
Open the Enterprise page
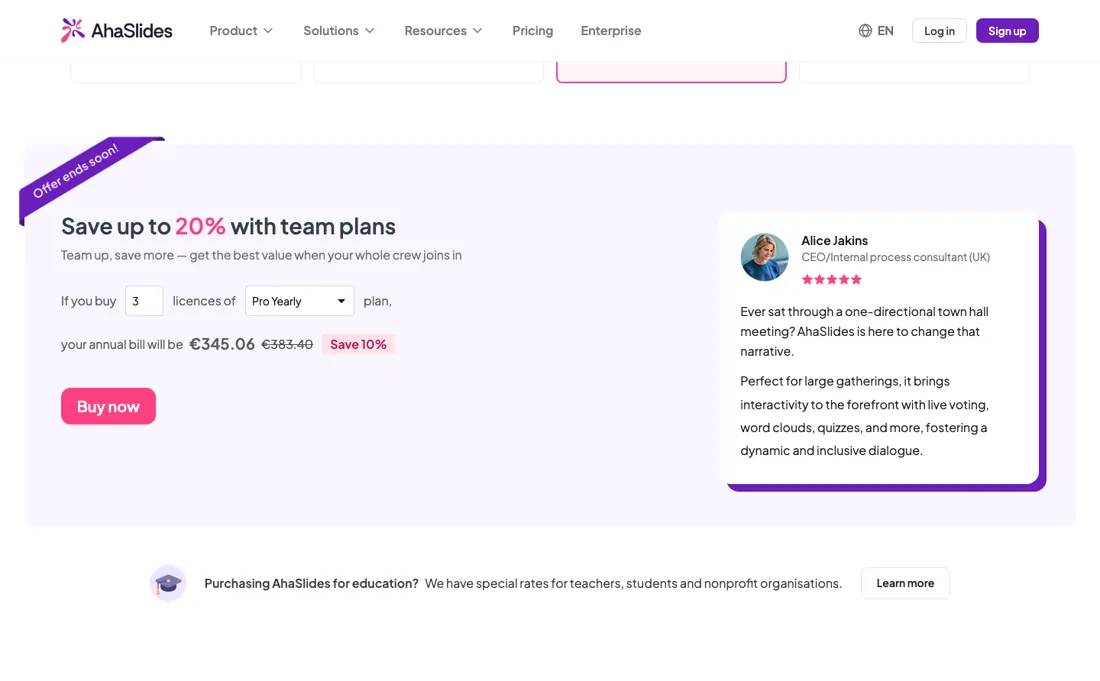(x=610, y=30)
